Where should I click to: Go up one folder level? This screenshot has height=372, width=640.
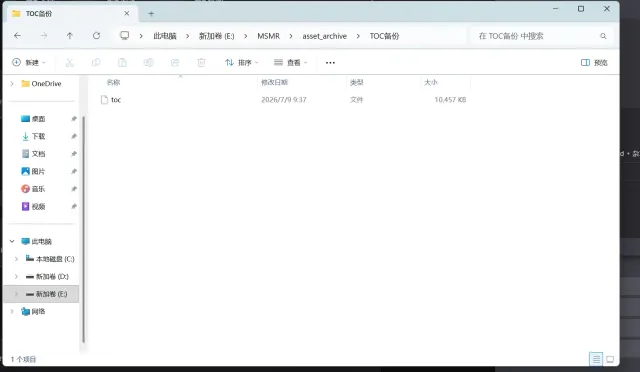click(x=70, y=36)
